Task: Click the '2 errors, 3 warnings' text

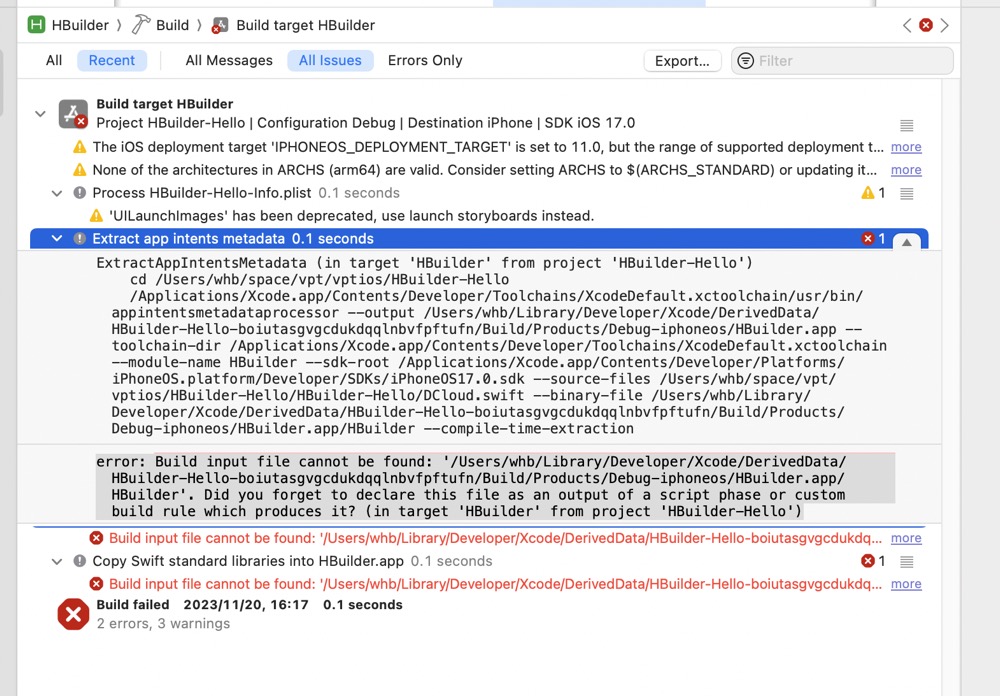Action: [x=163, y=624]
